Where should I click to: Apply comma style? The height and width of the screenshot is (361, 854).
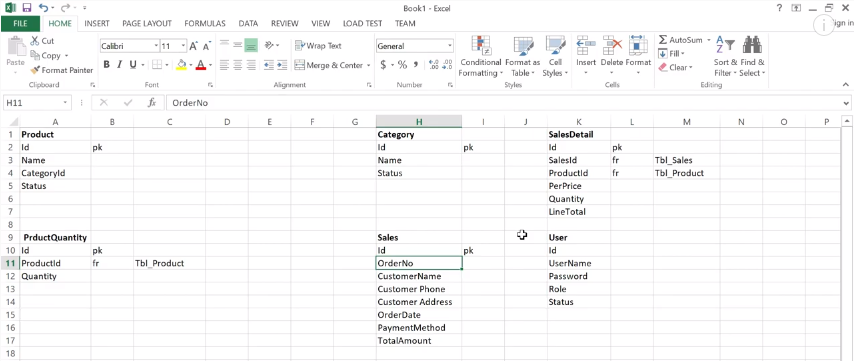click(x=416, y=65)
